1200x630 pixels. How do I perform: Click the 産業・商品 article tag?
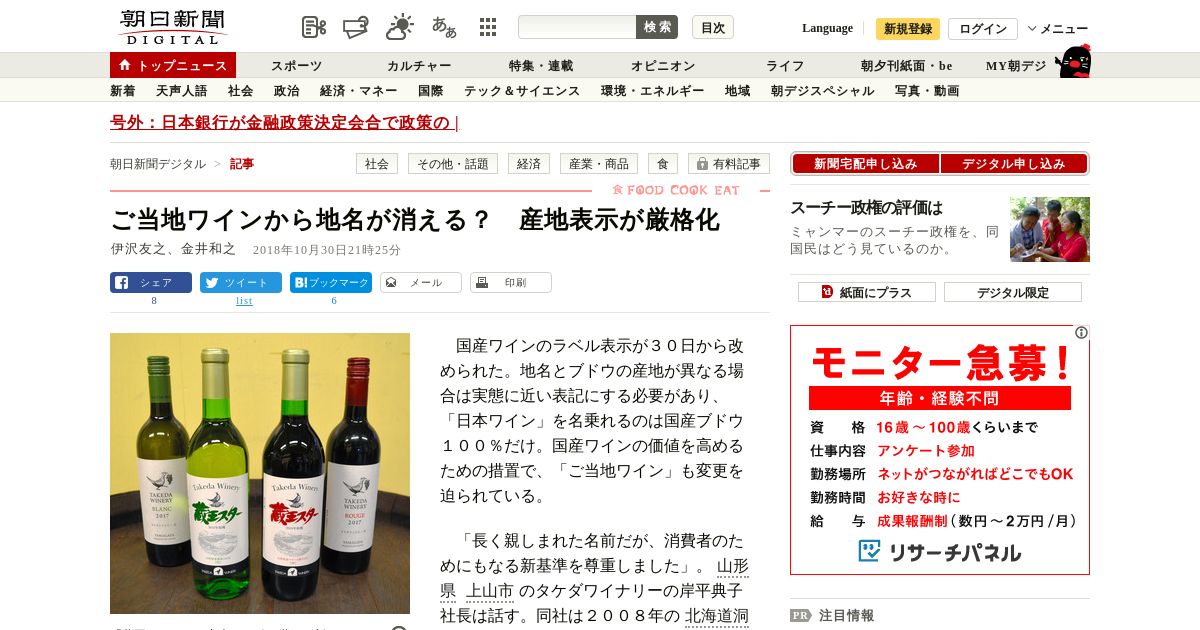[x=599, y=164]
